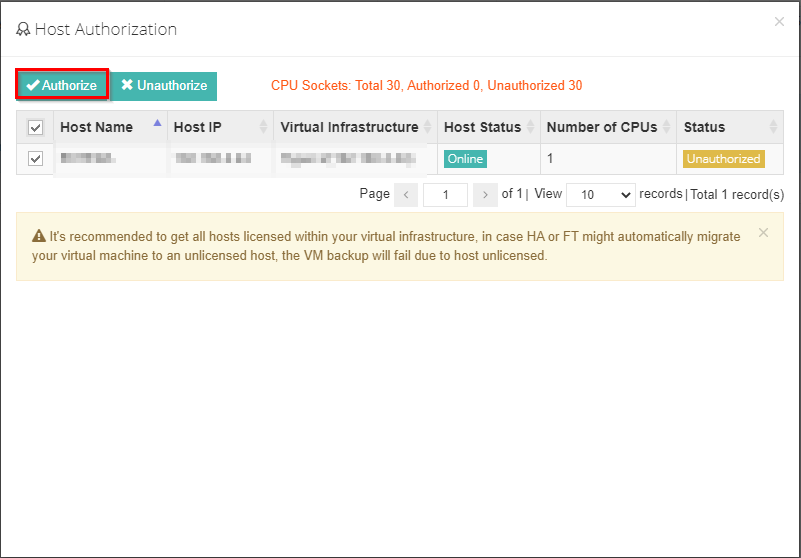Sort by Host IP column
This screenshot has height=558, width=801.
[x=220, y=127]
